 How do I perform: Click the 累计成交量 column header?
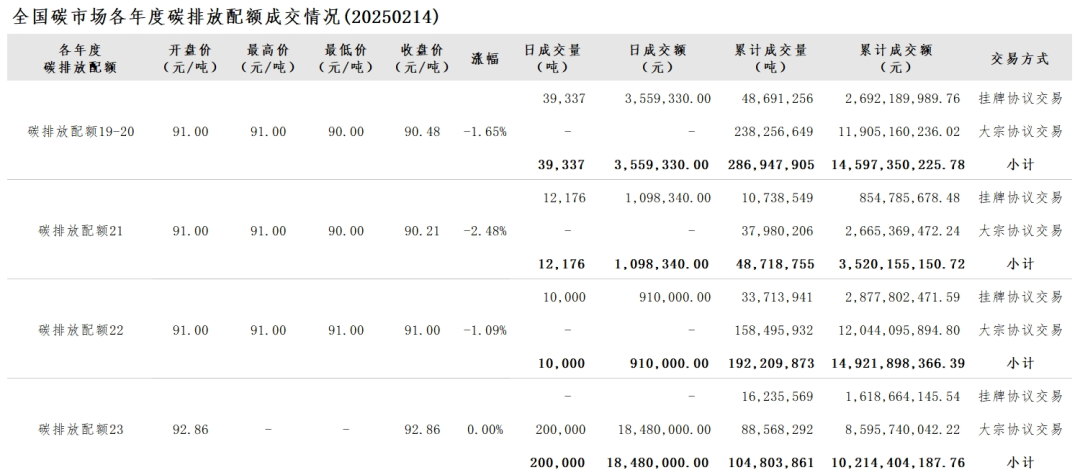click(x=771, y=58)
